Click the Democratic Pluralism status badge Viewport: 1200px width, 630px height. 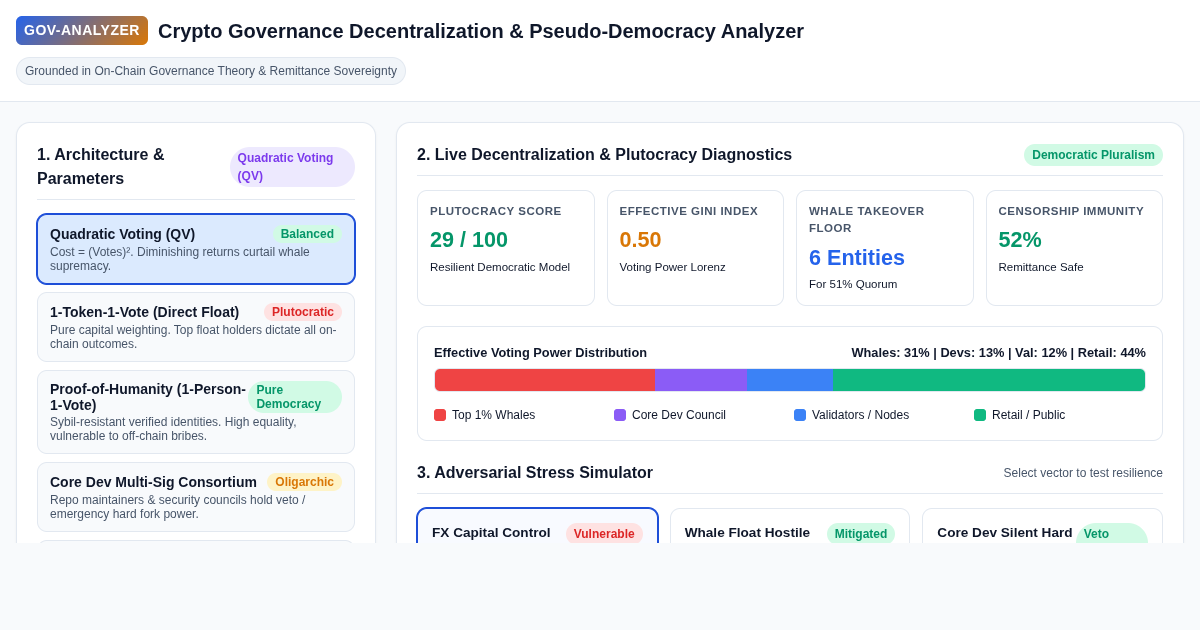1093,155
